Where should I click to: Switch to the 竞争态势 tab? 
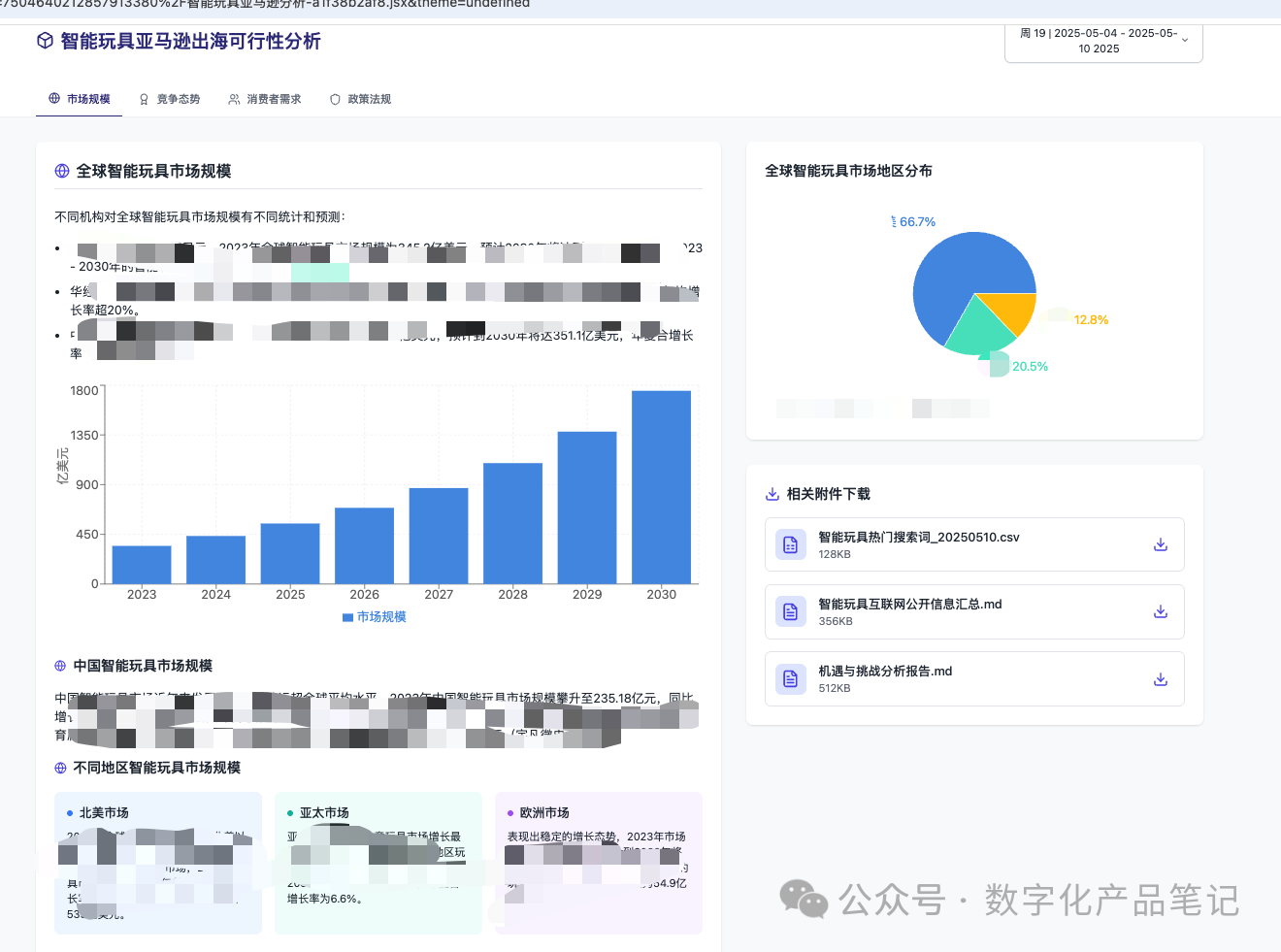click(169, 99)
